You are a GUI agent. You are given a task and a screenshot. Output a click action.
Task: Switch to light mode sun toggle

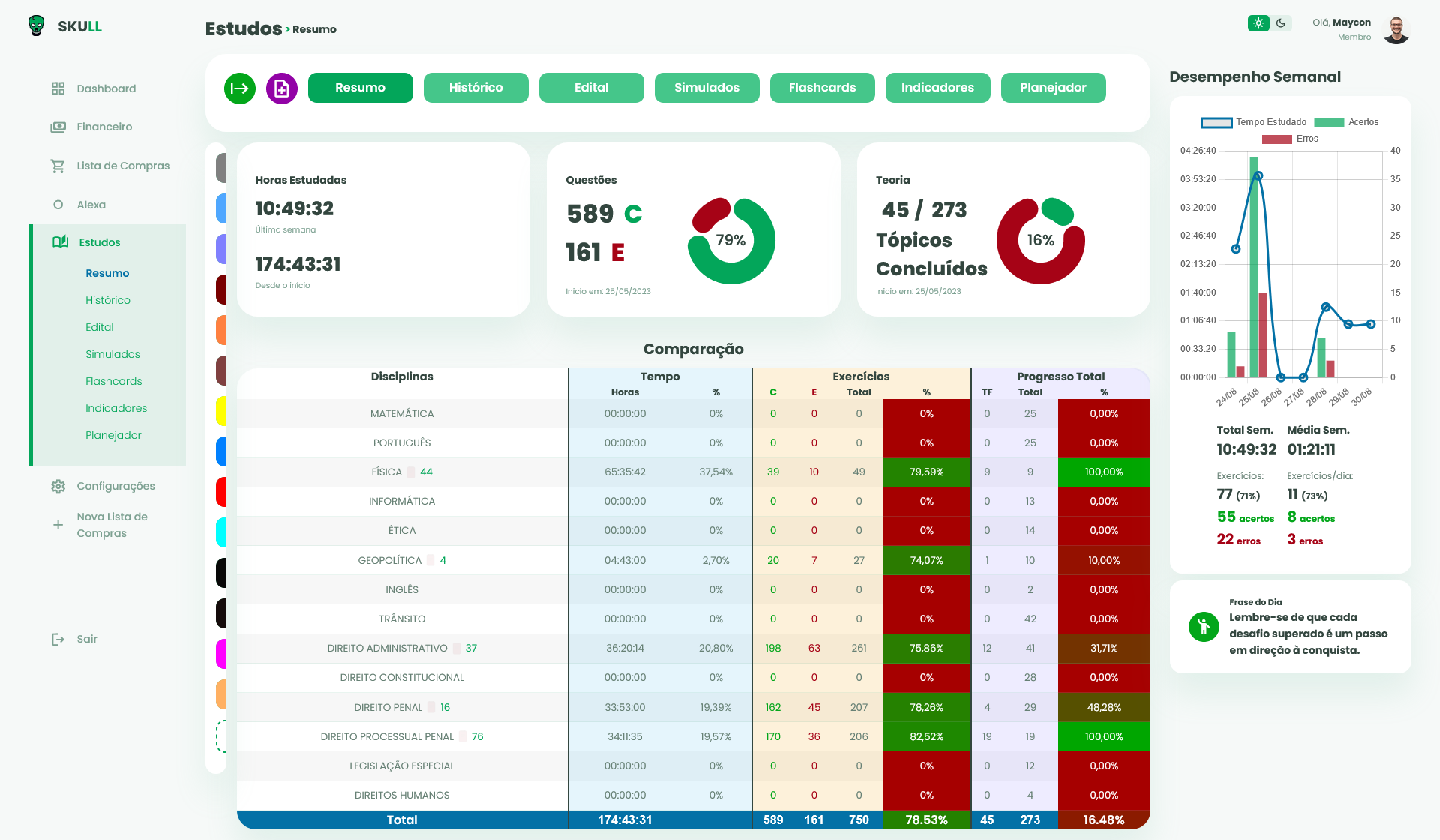[1258, 23]
